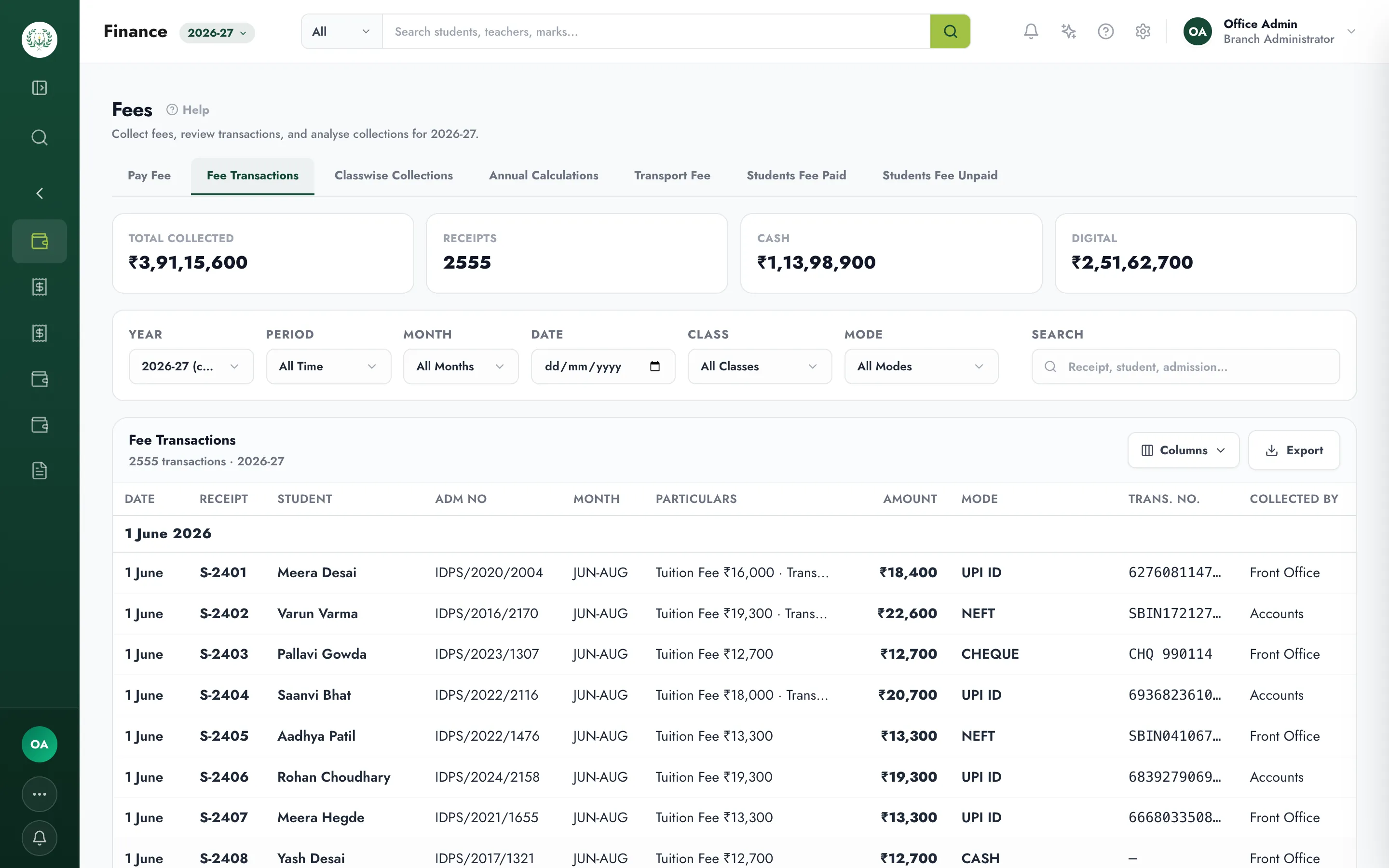This screenshot has width=1389, height=868.
Task: Open the wallet sidebar icon below the receipt icons
Action: point(39,379)
